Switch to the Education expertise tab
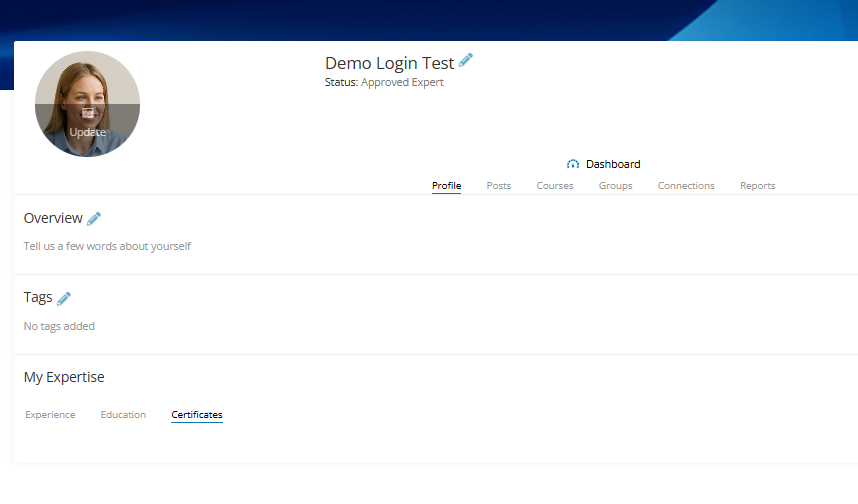 point(123,415)
